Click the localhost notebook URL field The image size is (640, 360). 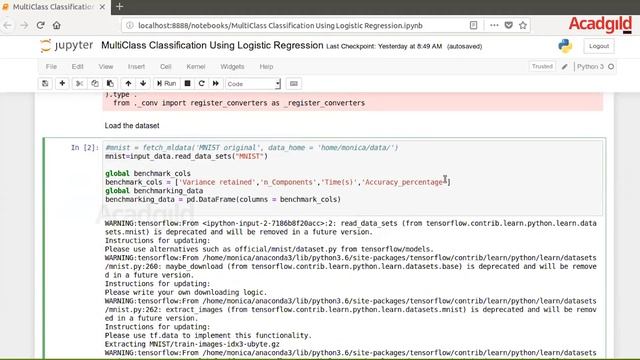(280, 25)
